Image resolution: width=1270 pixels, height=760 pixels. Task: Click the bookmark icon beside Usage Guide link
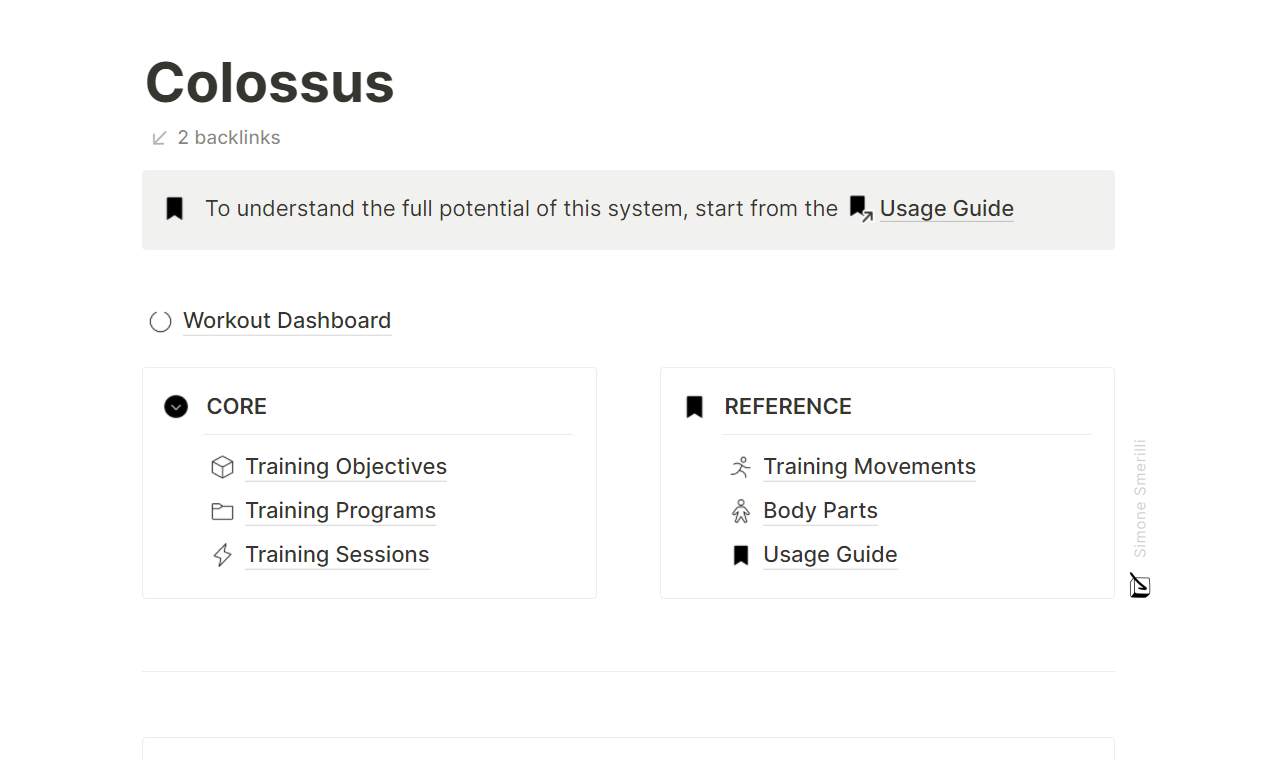pos(740,554)
